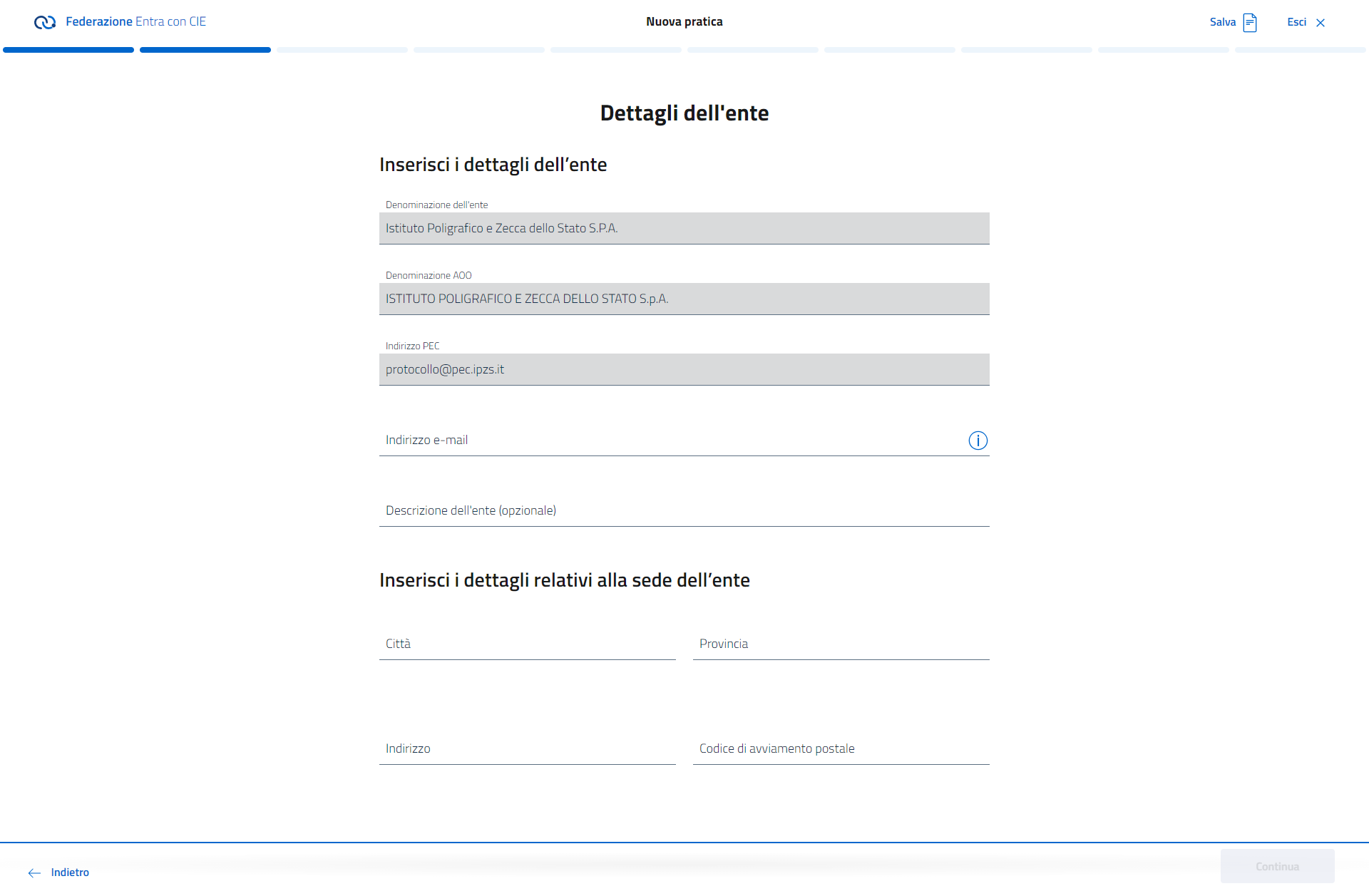Image resolution: width=1369 pixels, height=896 pixels.
Task: Click the Salva document icon
Action: [x=1249, y=23]
